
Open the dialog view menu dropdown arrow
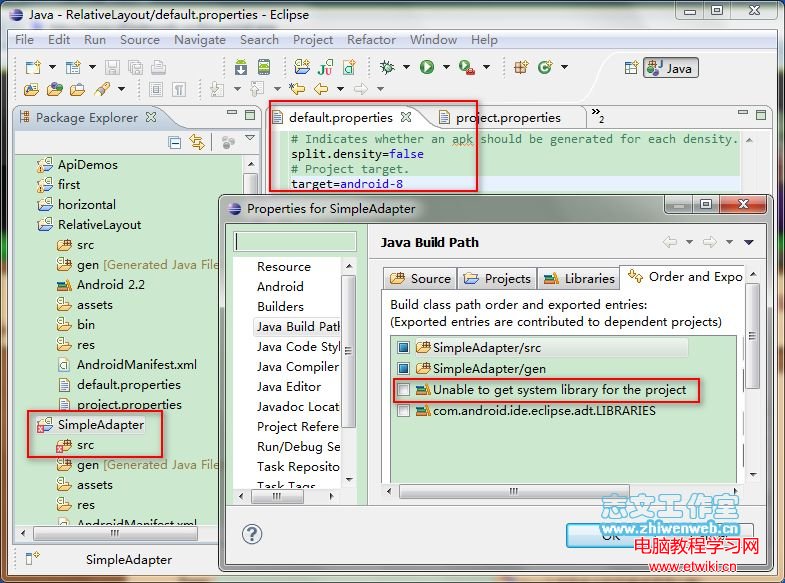click(x=749, y=243)
